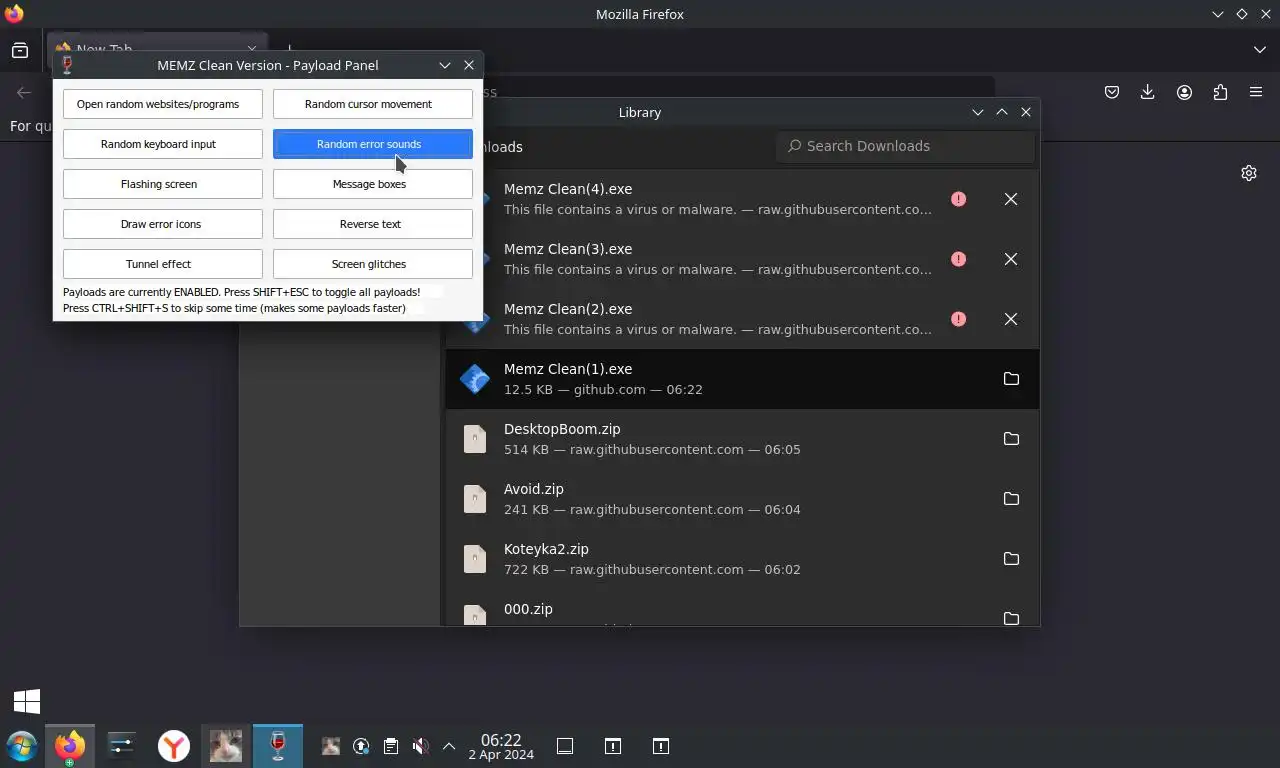Open the start menu orb
Screen dimensions: 1280x768
[x=21, y=746]
